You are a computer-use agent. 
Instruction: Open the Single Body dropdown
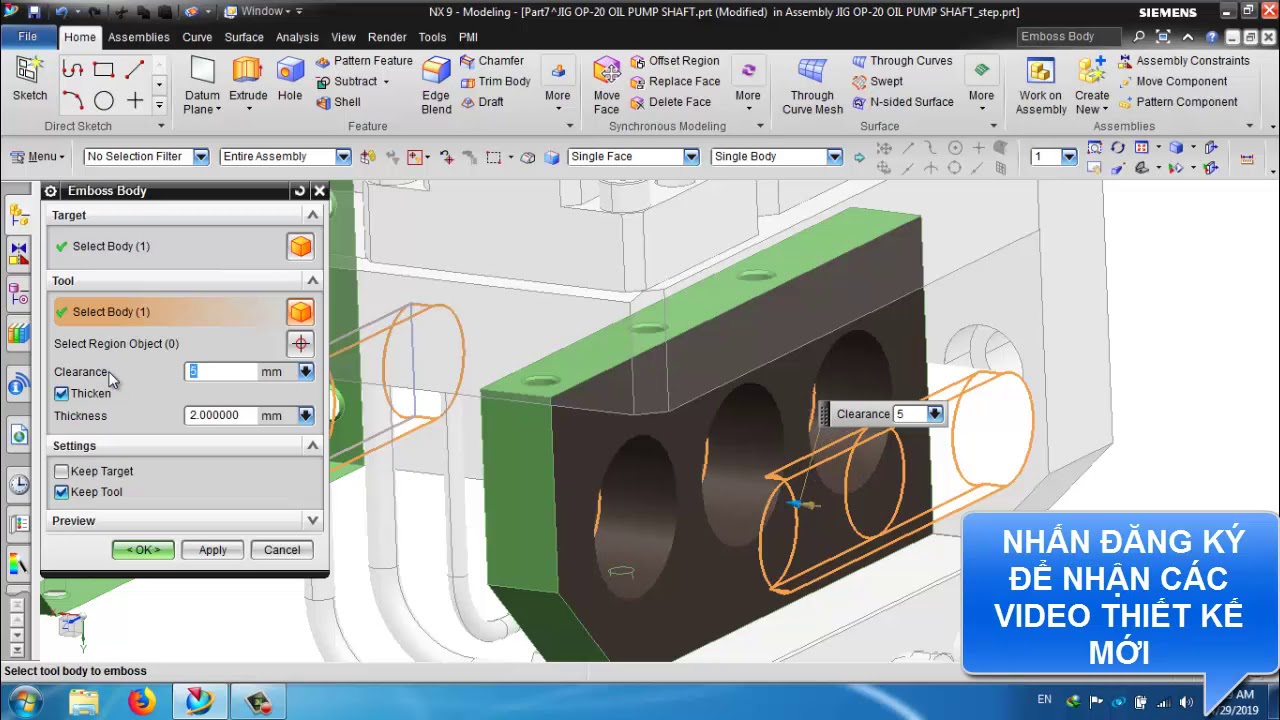(834, 157)
